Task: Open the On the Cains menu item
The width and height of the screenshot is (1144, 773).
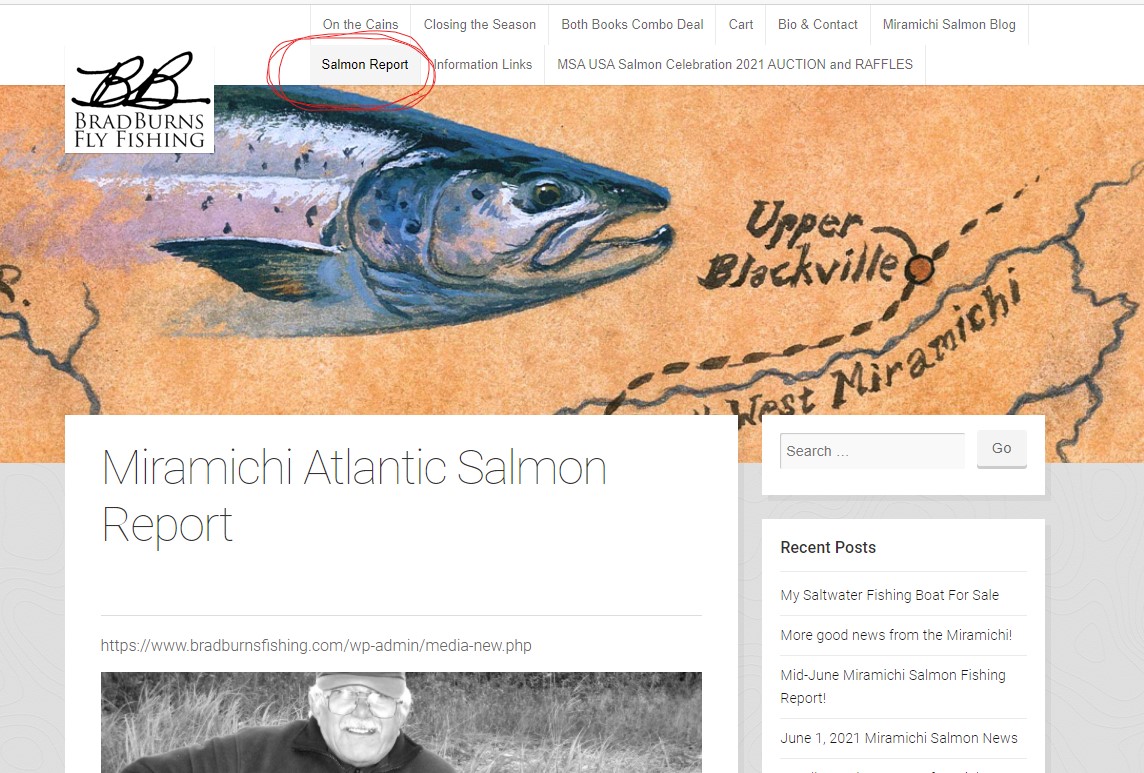Action: 360,24
